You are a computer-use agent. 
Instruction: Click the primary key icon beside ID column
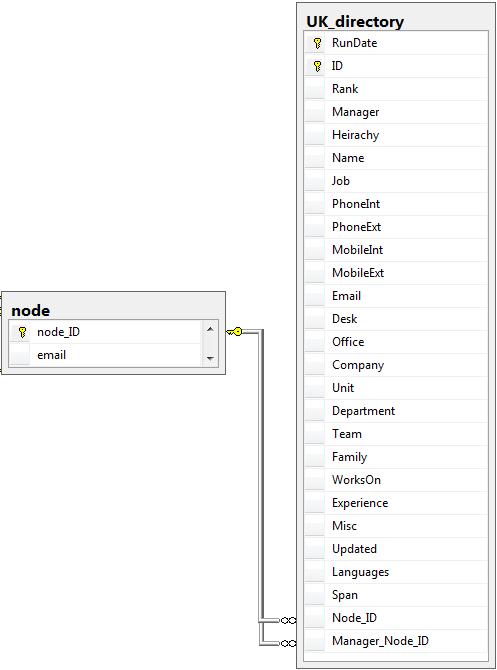(317, 66)
